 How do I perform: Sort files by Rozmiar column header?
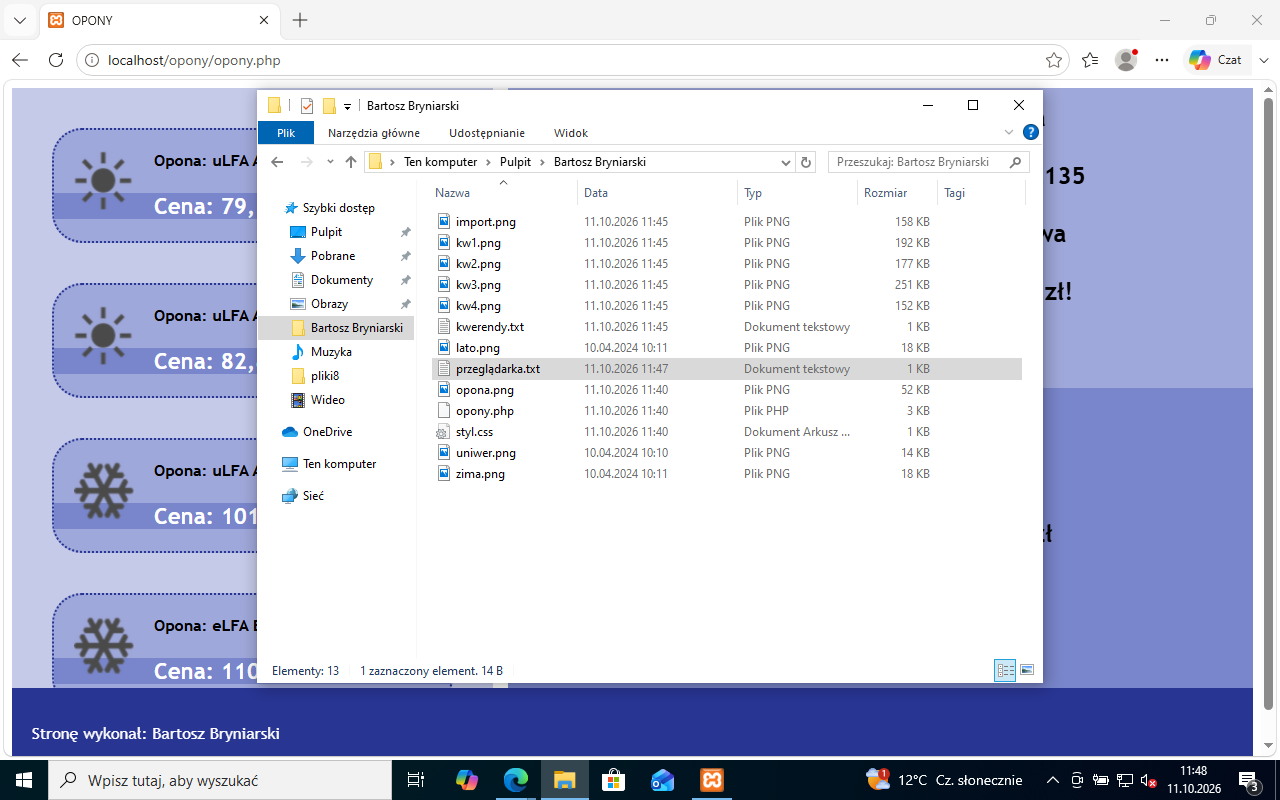click(x=897, y=193)
